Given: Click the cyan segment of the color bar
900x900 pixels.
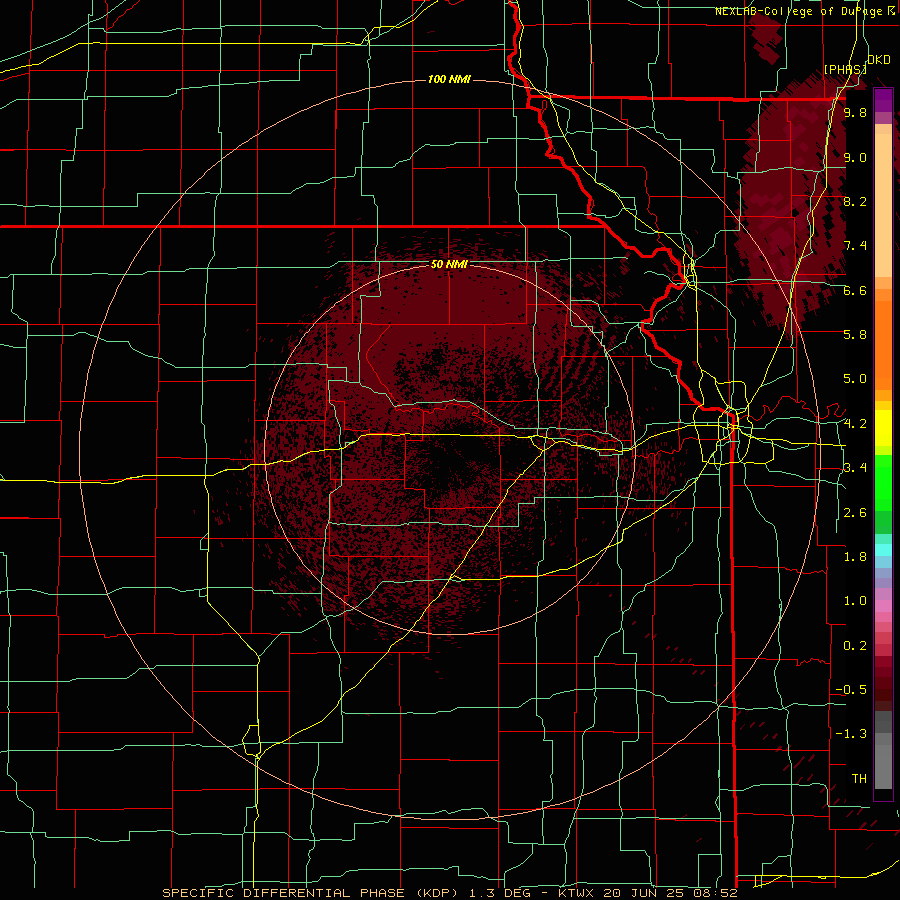Looking at the screenshot, I should [883, 550].
